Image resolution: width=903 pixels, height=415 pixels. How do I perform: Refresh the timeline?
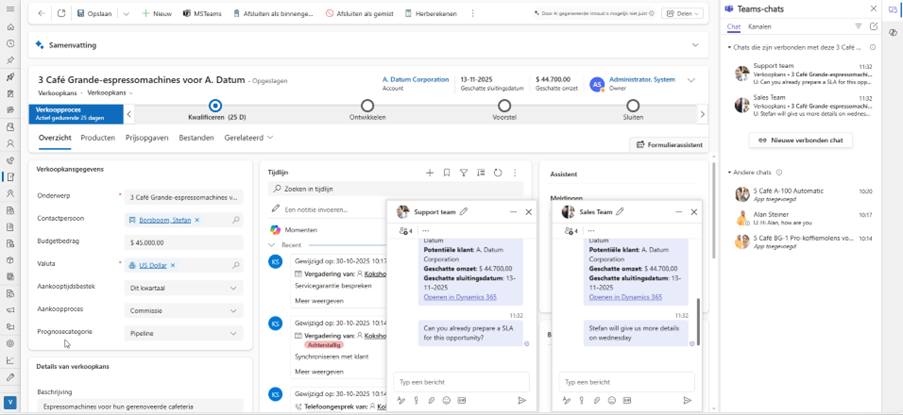(498, 172)
